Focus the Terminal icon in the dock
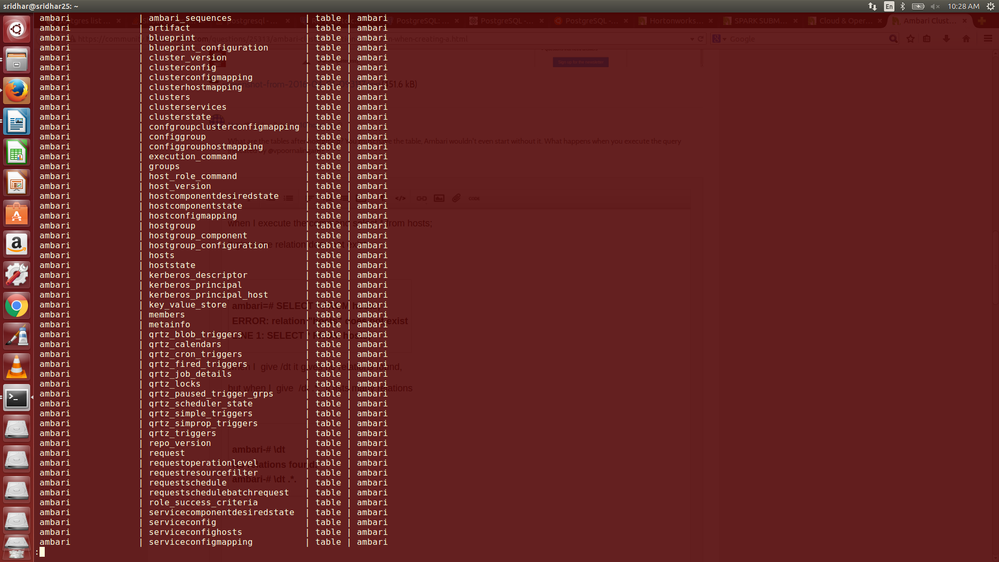The width and height of the screenshot is (999, 562). (x=17, y=398)
